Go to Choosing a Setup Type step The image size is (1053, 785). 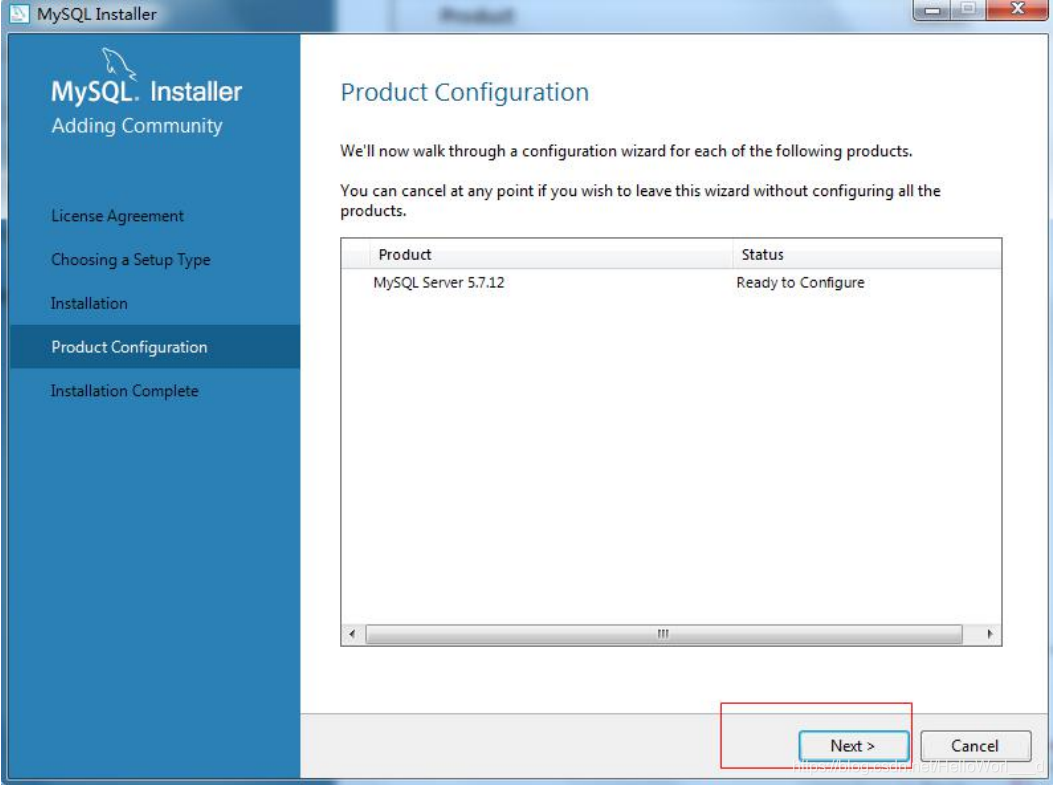(131, 260)
